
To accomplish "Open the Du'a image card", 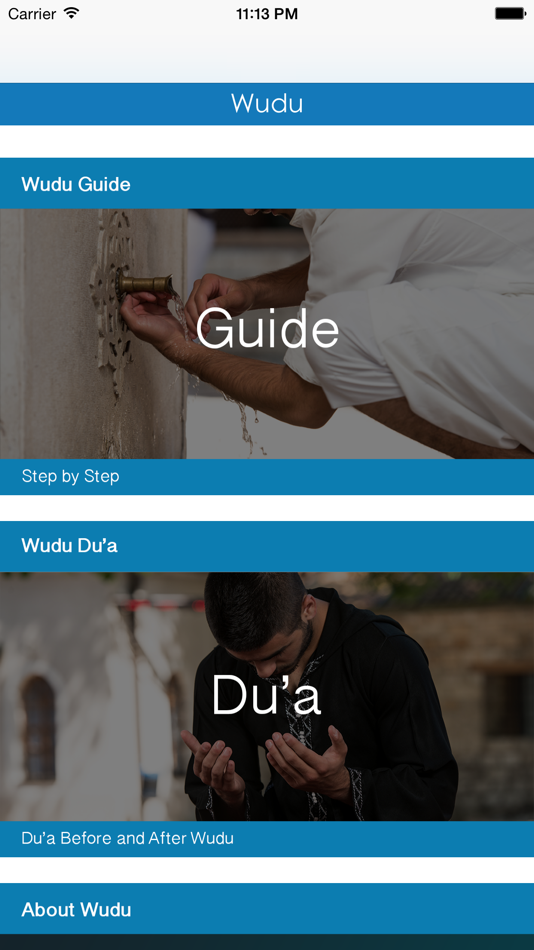I will pos(267,696).
